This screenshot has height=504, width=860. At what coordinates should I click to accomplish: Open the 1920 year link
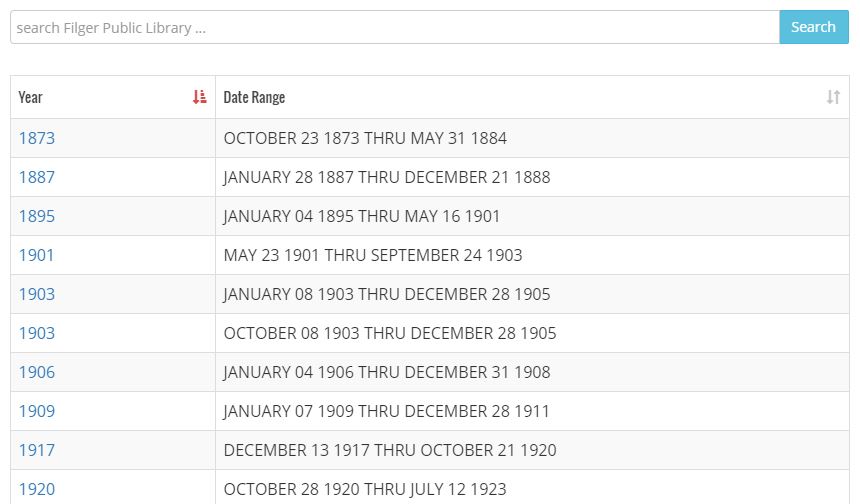click(37, 489)
